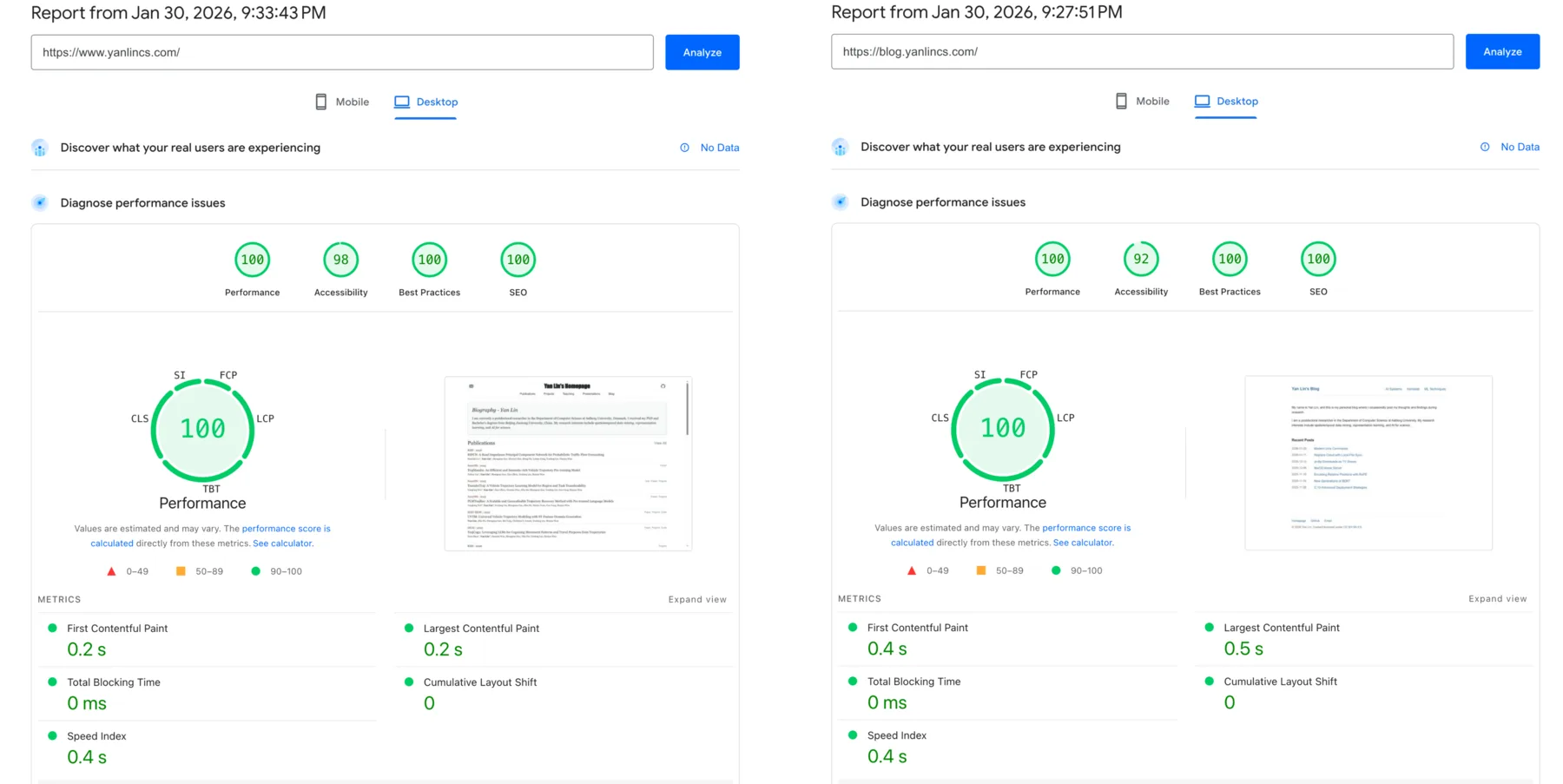Expand view of blog report metrics
Image resolution: width=1563 pixels, height=784 pixels.
[1497, 598]
